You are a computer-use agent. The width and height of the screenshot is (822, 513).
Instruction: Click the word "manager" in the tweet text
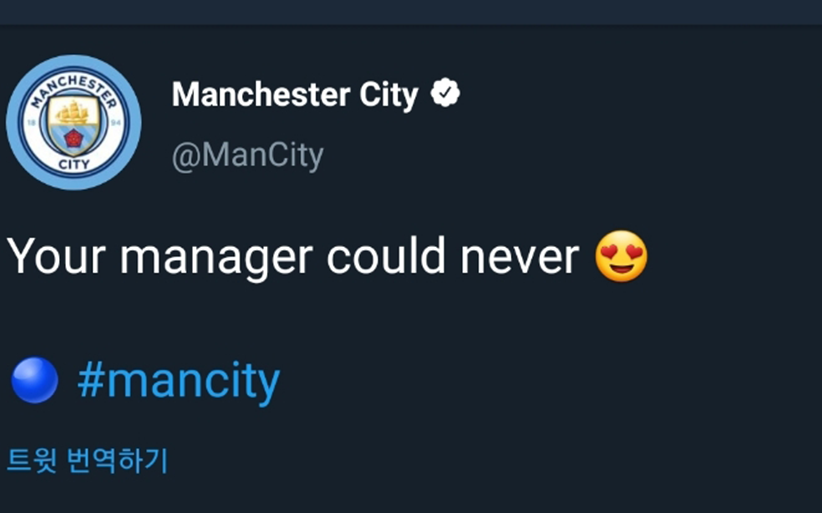[217, 260]
